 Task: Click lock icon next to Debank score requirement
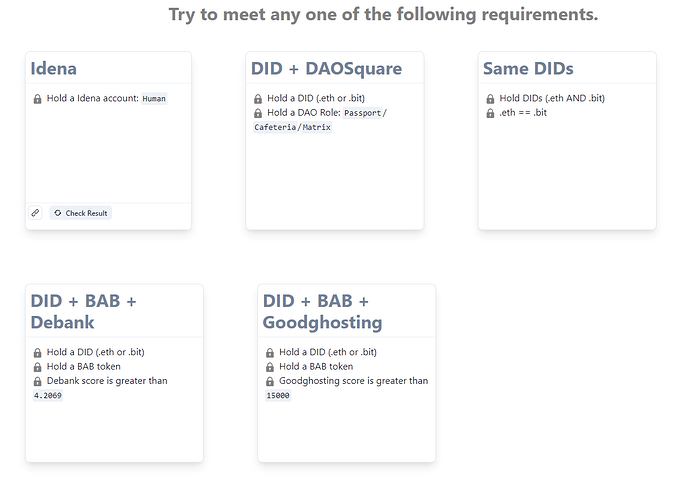37,381
